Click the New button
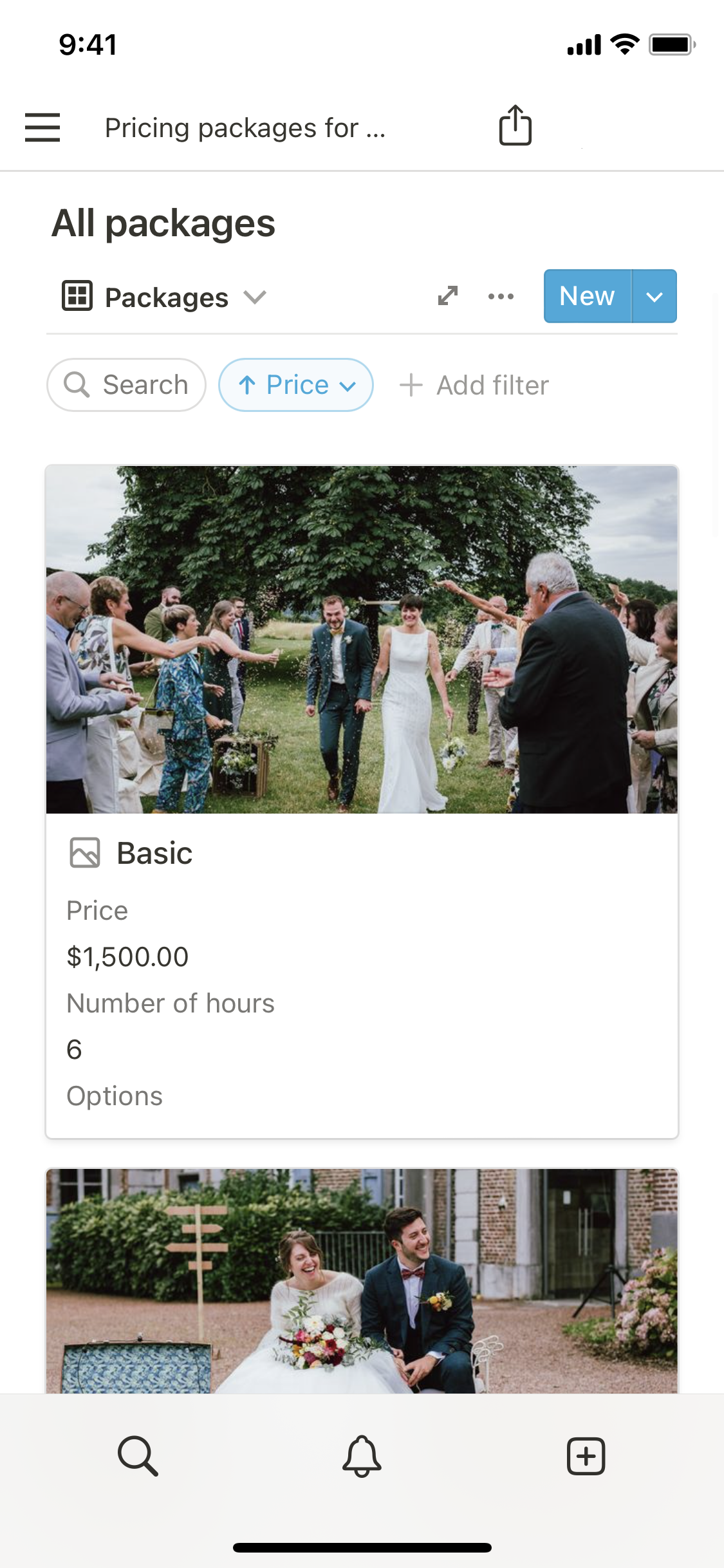This screenshot has height=1568, width=724. pos(587,296)
